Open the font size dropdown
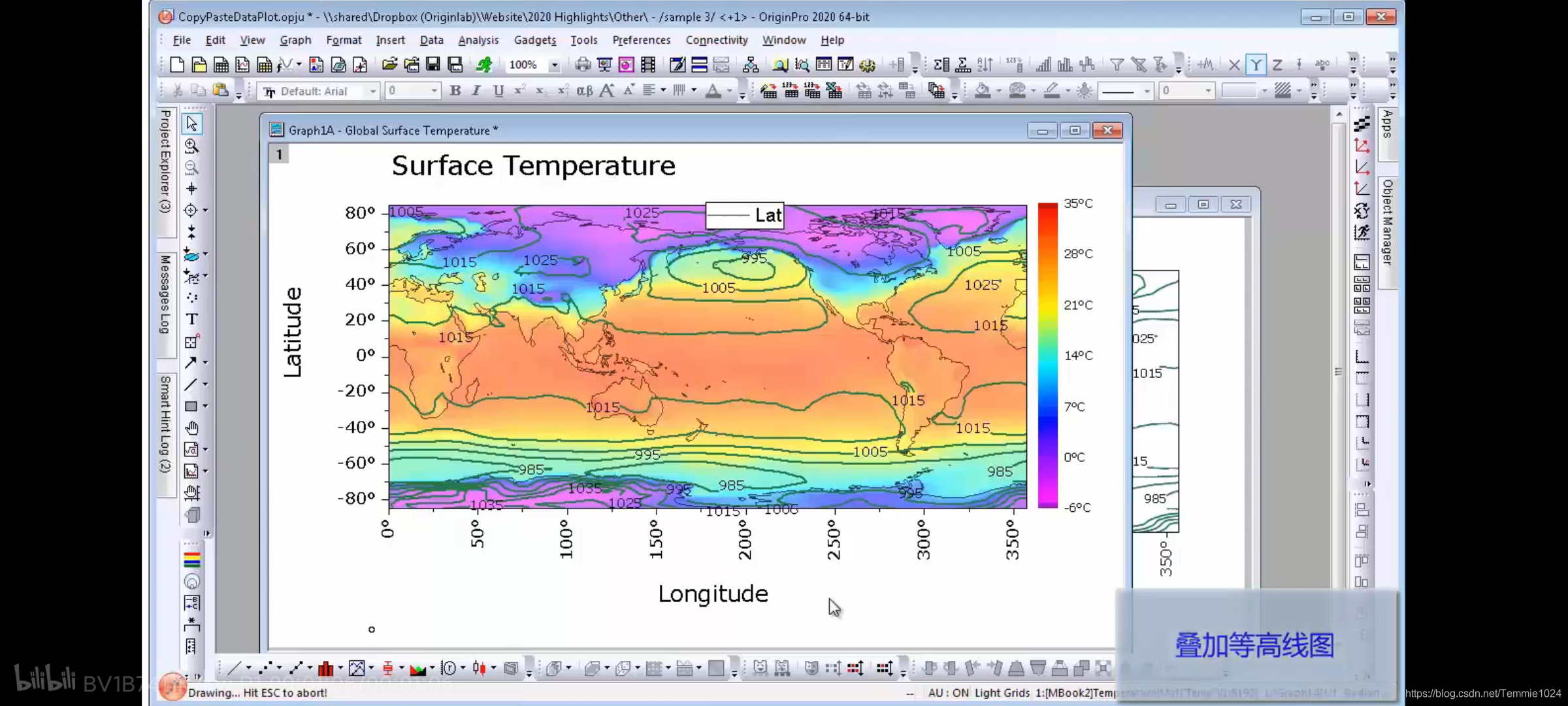Screen dimensions: 1568x706 point(434,92)
